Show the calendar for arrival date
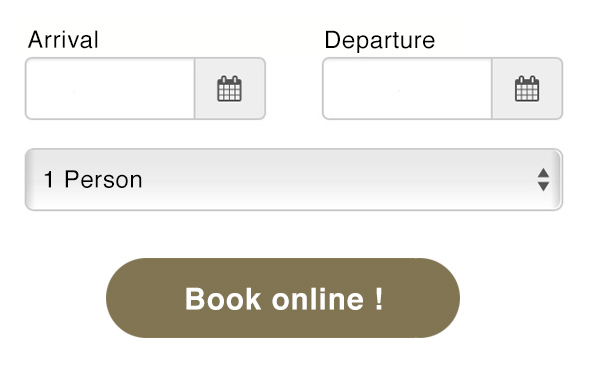 [x=230, y=89]
